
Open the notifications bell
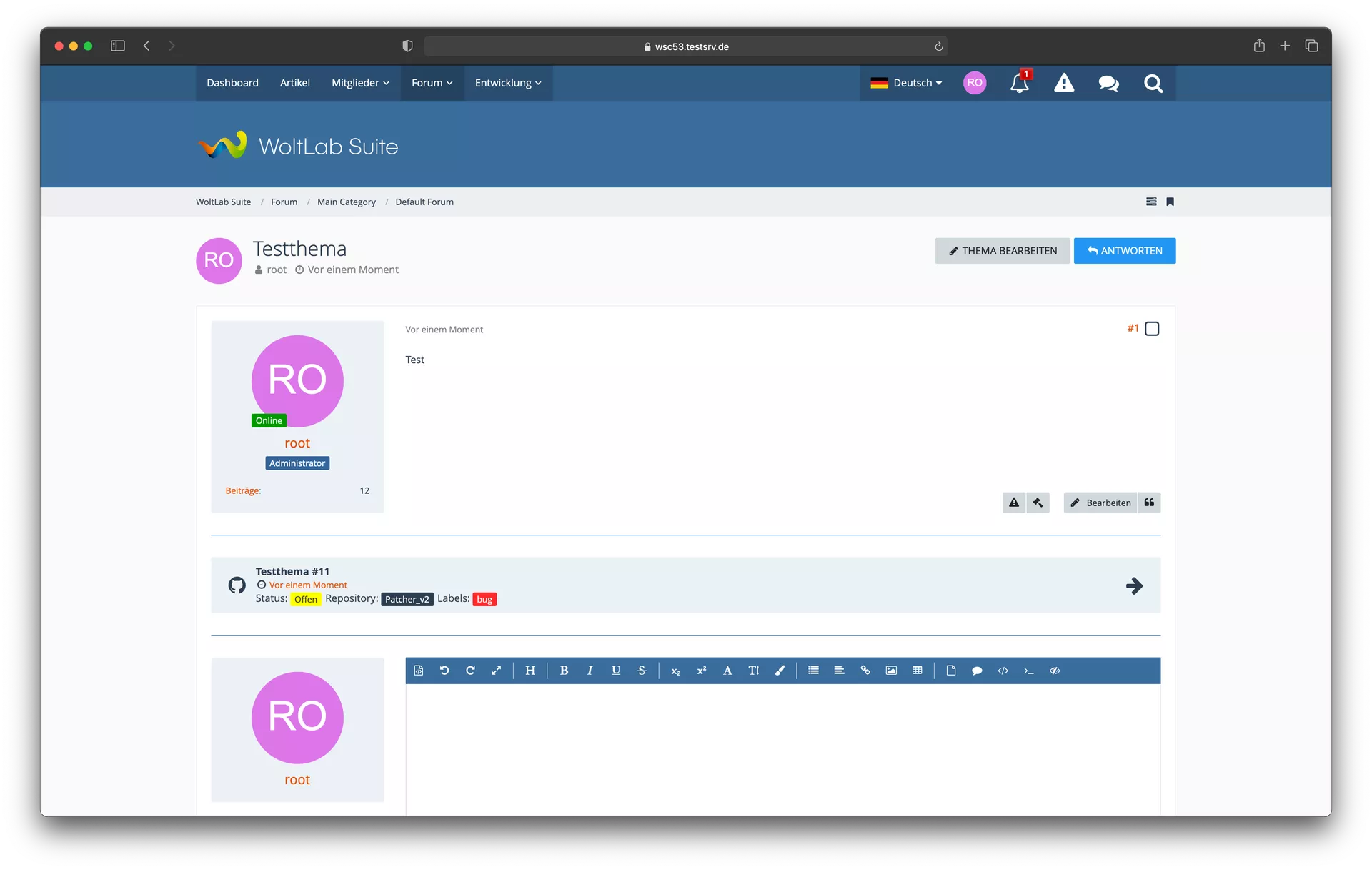[x=1019, y=83]
